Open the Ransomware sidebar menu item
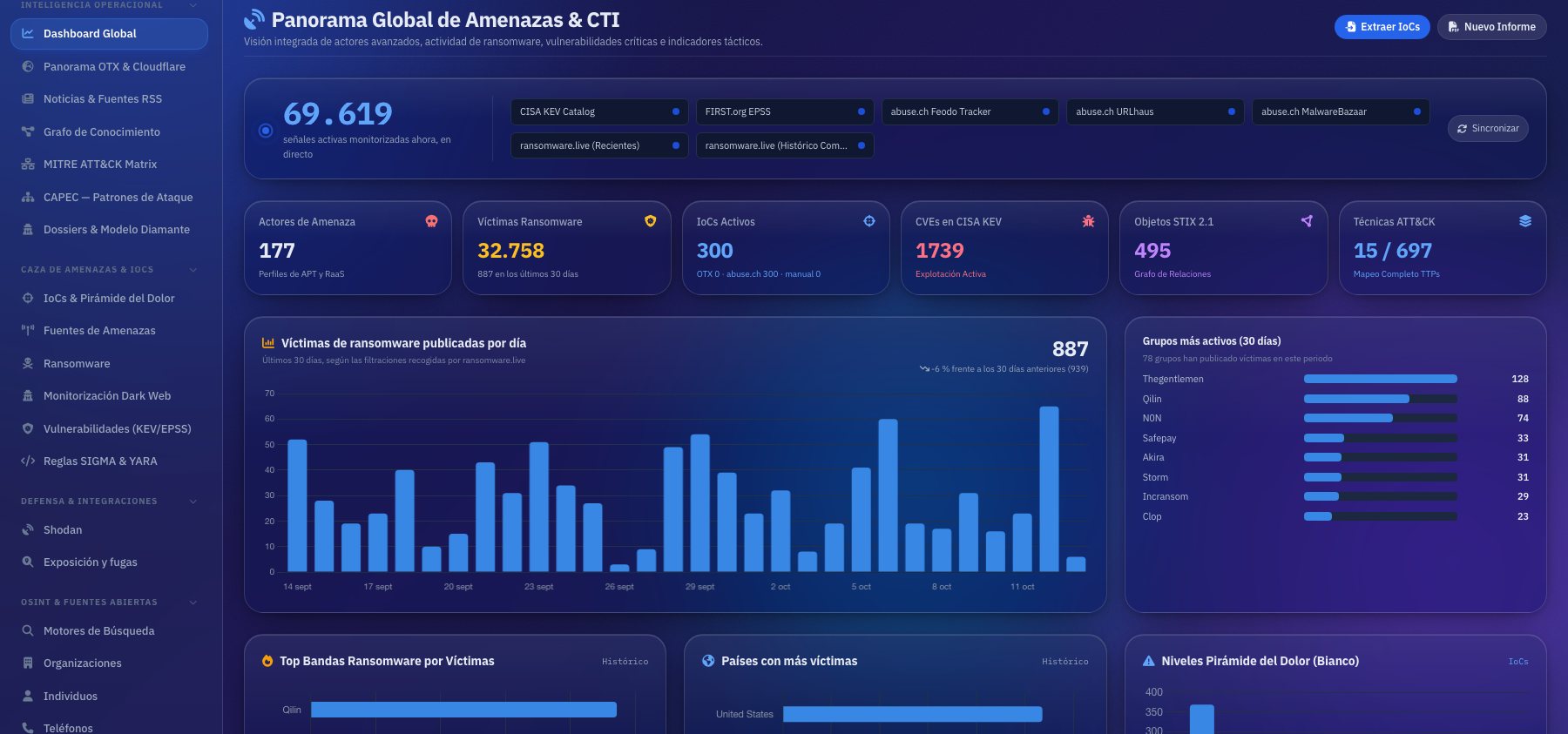Viewport: 1568px width, 734px height. coord(109,364)
